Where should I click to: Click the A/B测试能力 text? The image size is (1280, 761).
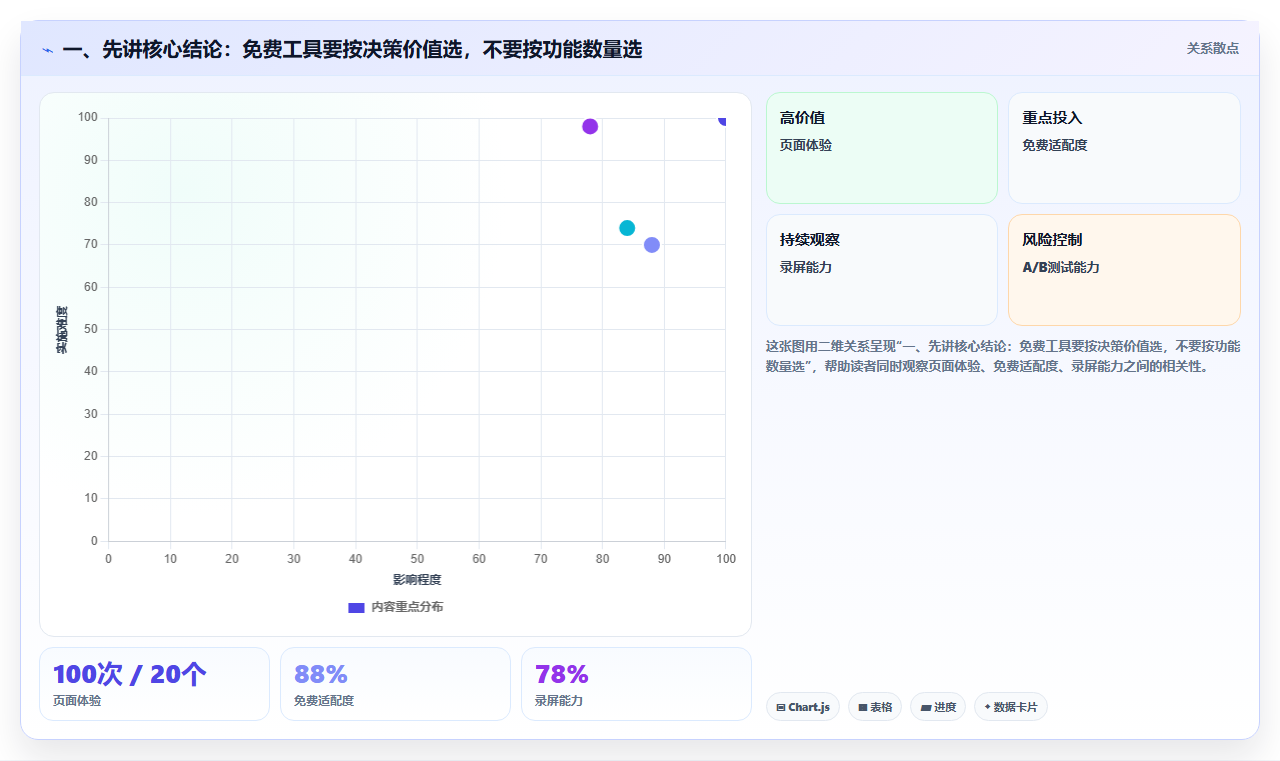[x=1061, y=268]
